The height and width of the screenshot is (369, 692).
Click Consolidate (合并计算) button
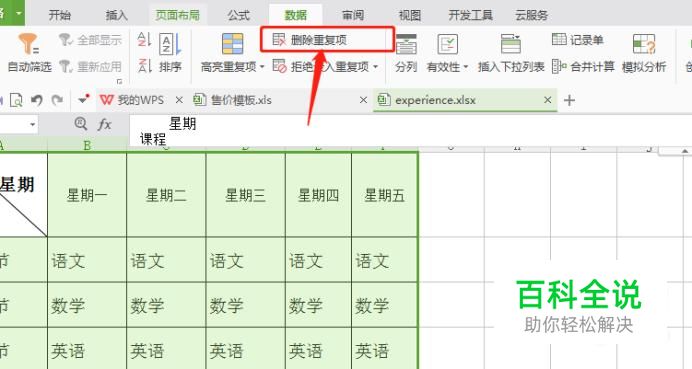point(583,67)
